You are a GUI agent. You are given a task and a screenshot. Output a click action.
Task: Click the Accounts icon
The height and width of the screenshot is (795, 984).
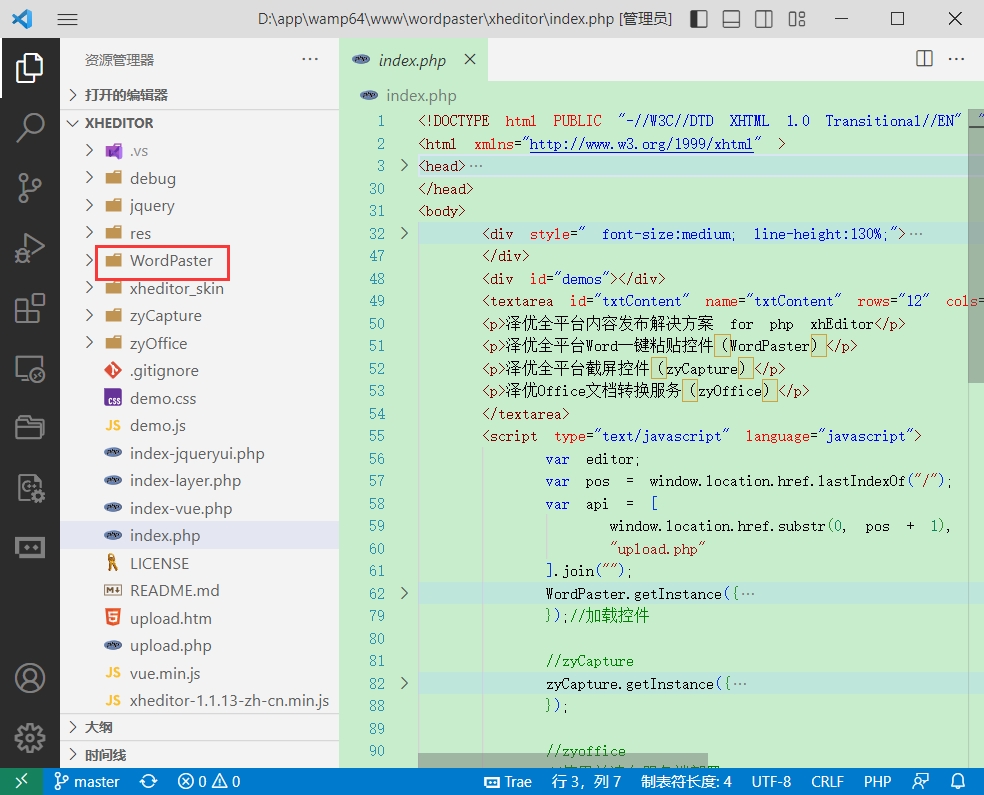click(29, 678)
